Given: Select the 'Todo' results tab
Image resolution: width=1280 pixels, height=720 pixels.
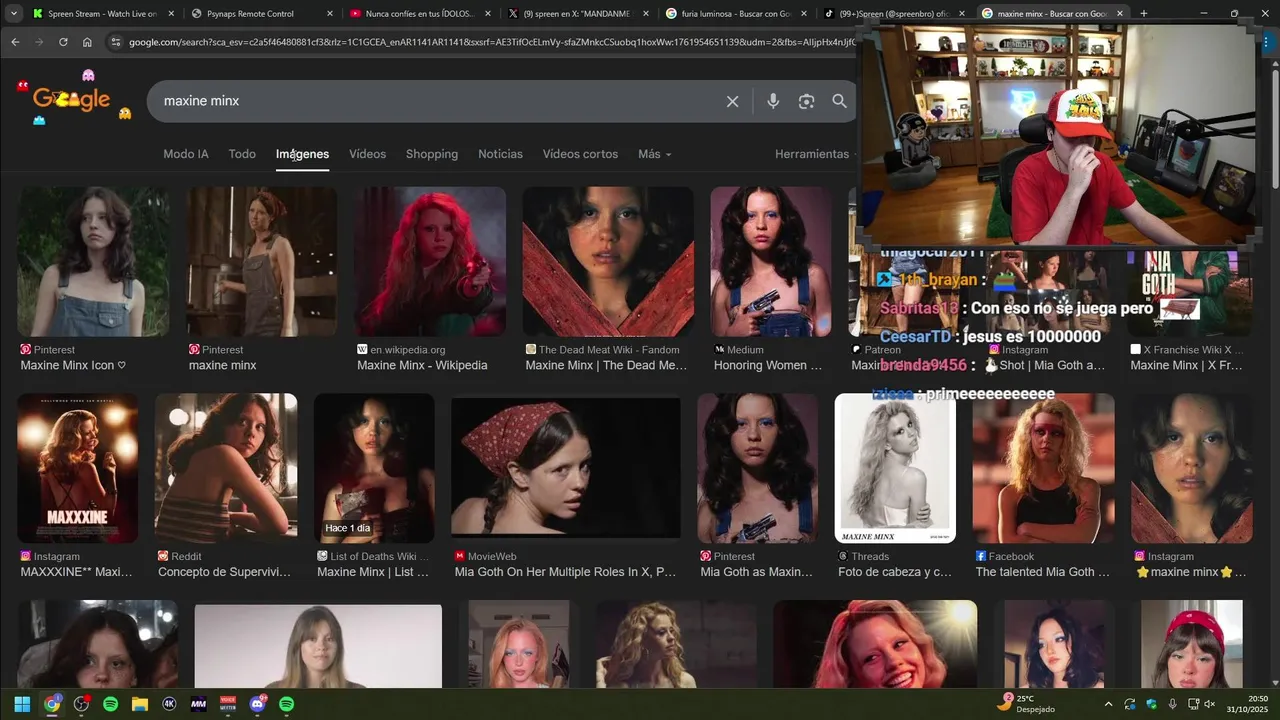Looking at the screenshot, I should [x=242, y=154].
